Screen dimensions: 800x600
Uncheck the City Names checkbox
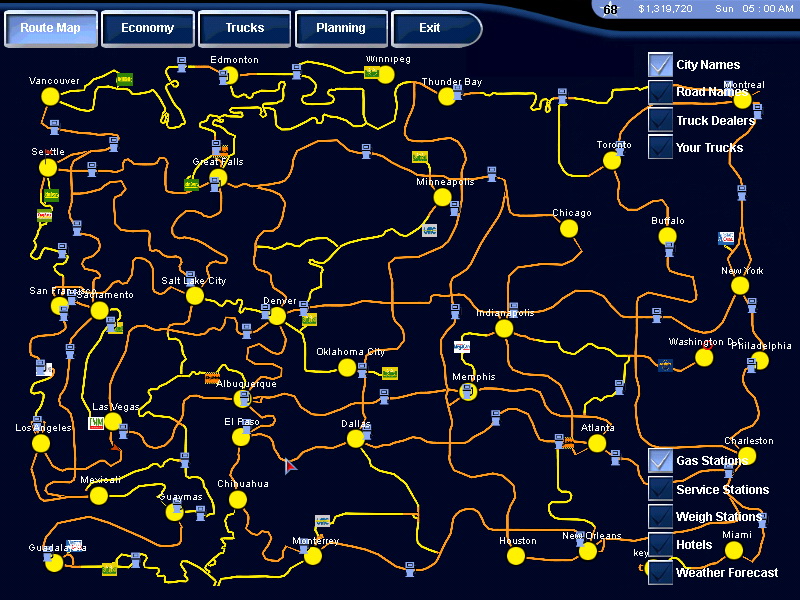click(x=660, y=65)
